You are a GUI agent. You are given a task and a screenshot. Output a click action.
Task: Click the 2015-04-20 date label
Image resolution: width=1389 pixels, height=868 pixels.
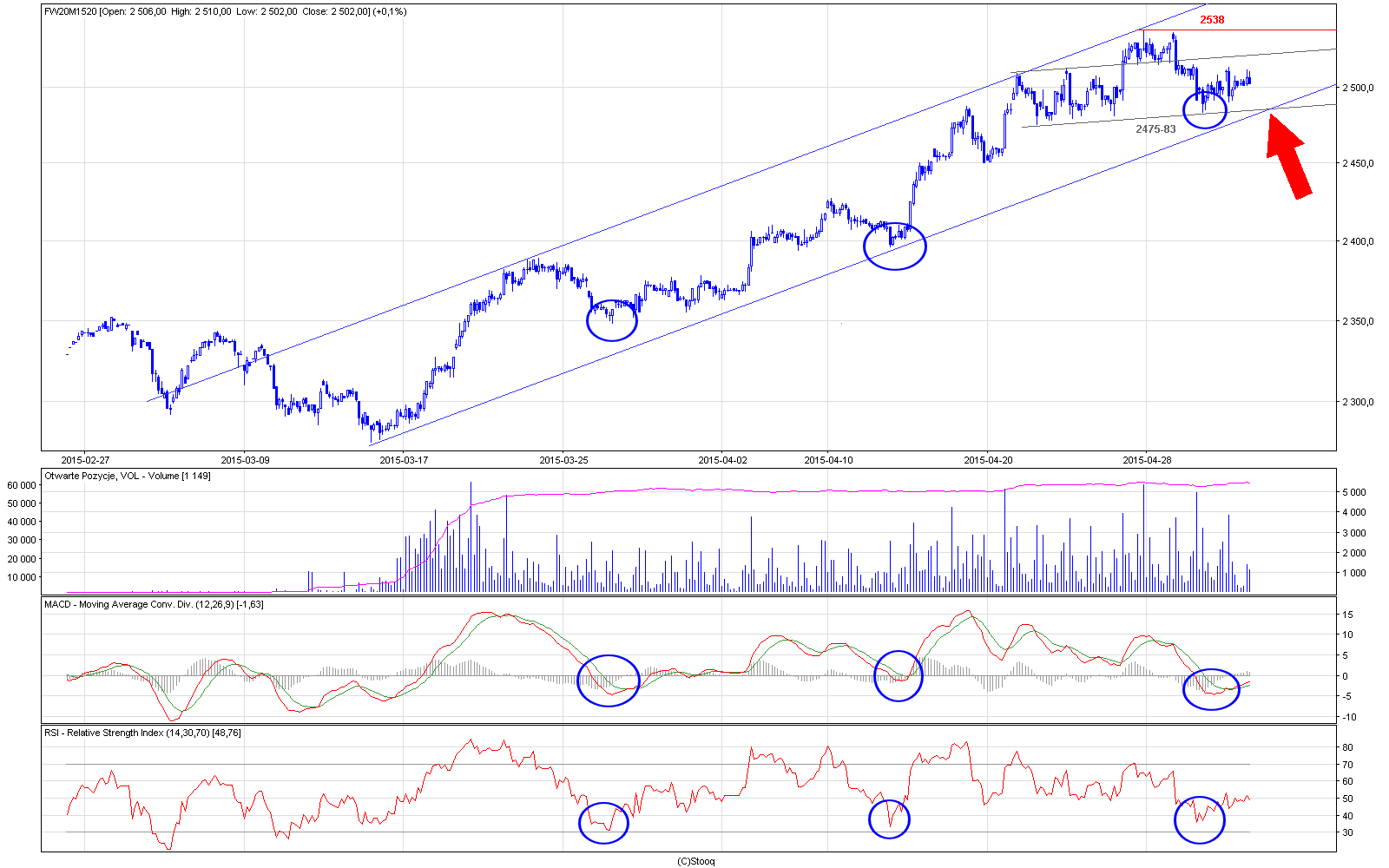pyautogui.click(x=988, y=460)
